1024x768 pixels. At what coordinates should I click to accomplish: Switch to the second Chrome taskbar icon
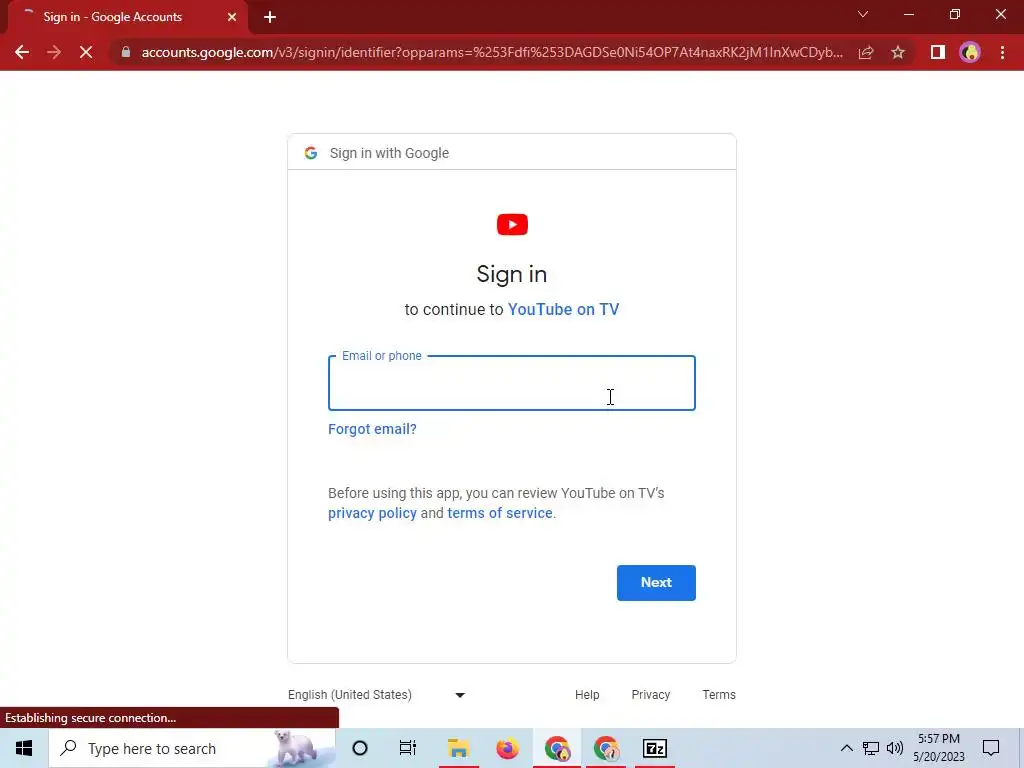pyautogui.click(x=606, y=748)
